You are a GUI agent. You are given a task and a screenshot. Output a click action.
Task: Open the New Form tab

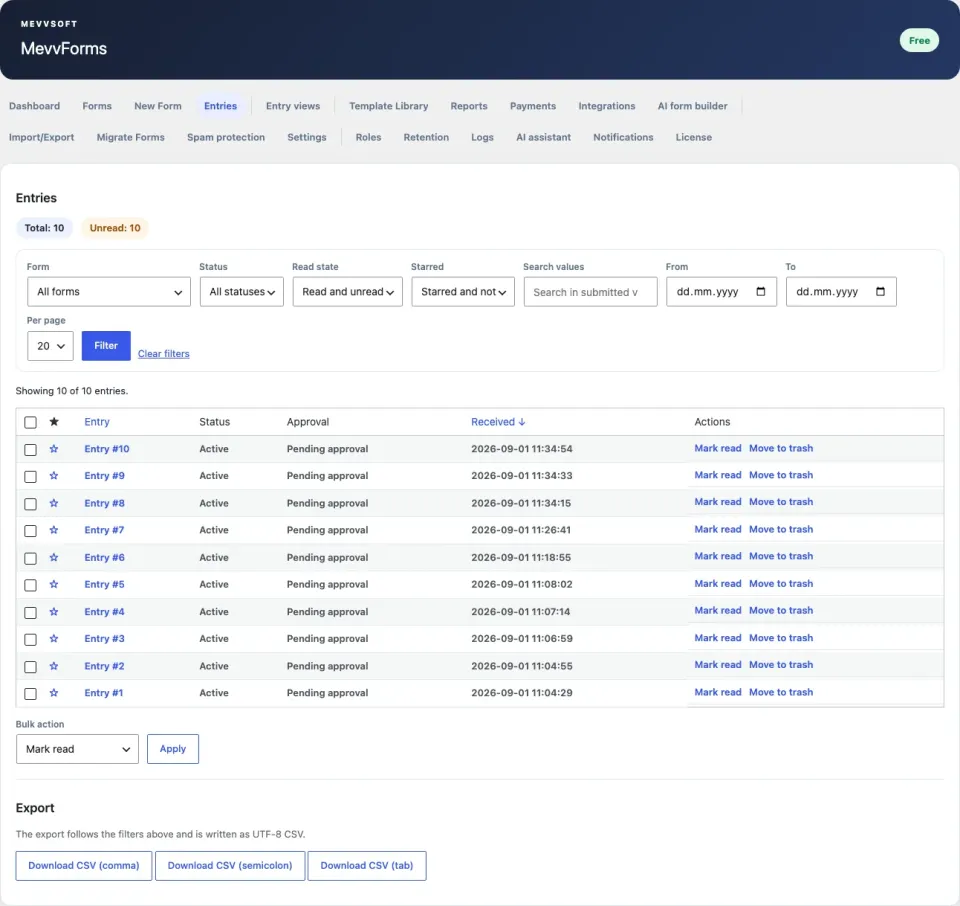click(x=158, y=106)
